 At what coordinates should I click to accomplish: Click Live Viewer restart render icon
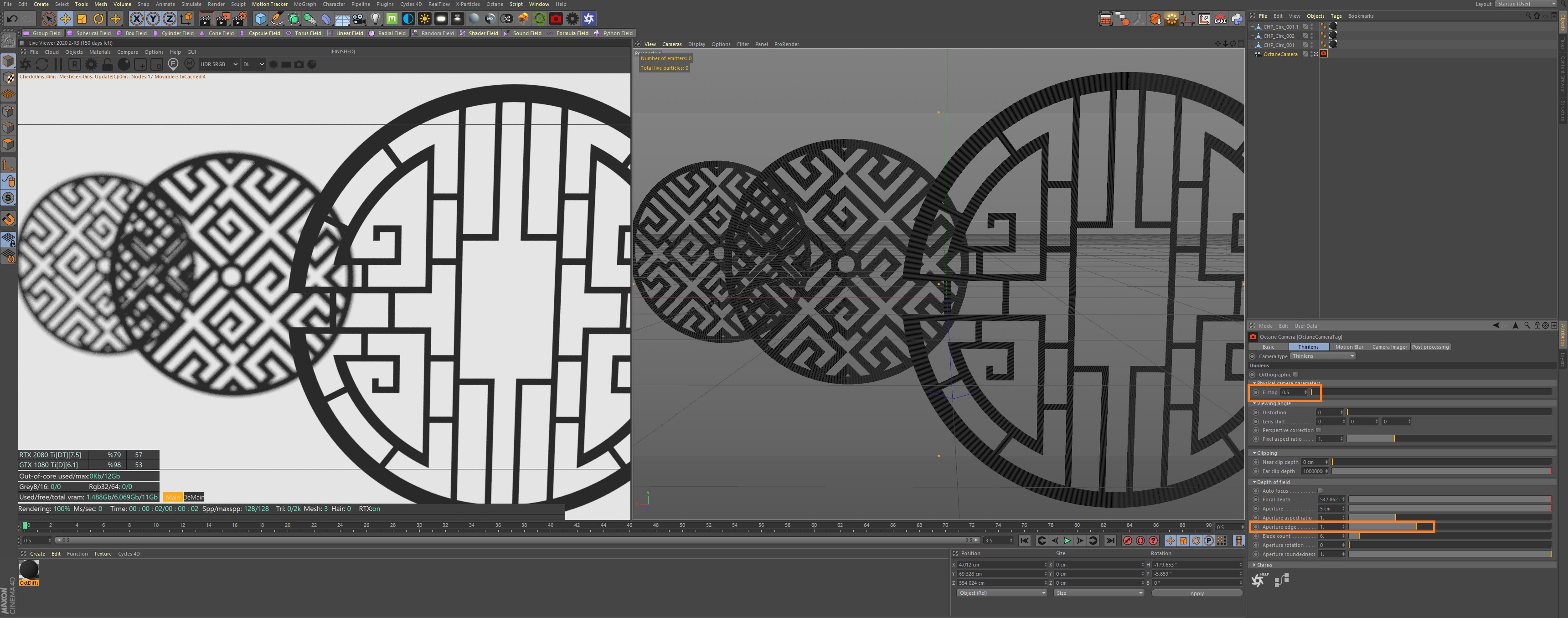tap(41, 64)
